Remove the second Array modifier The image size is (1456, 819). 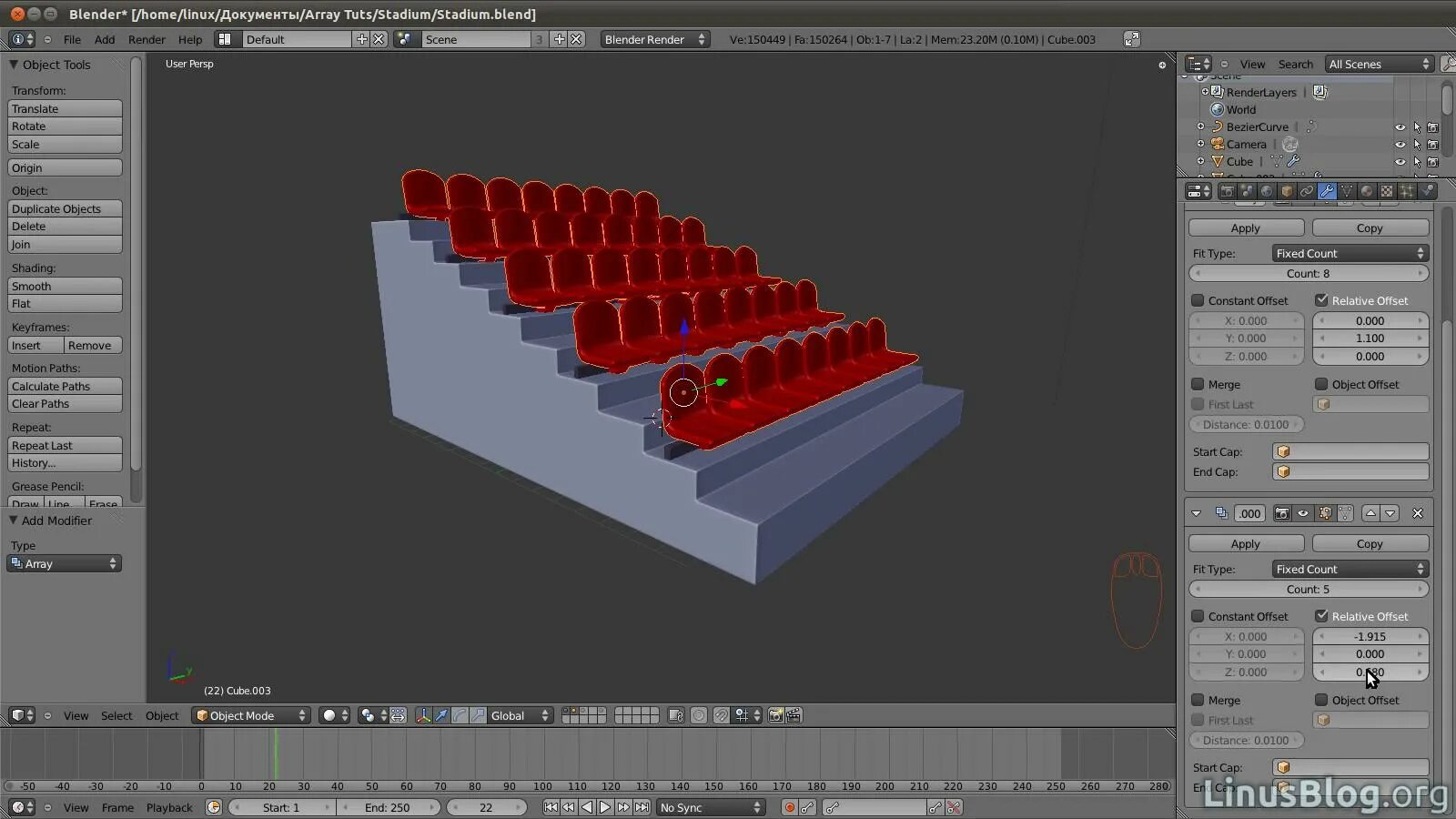[1418, 513]
